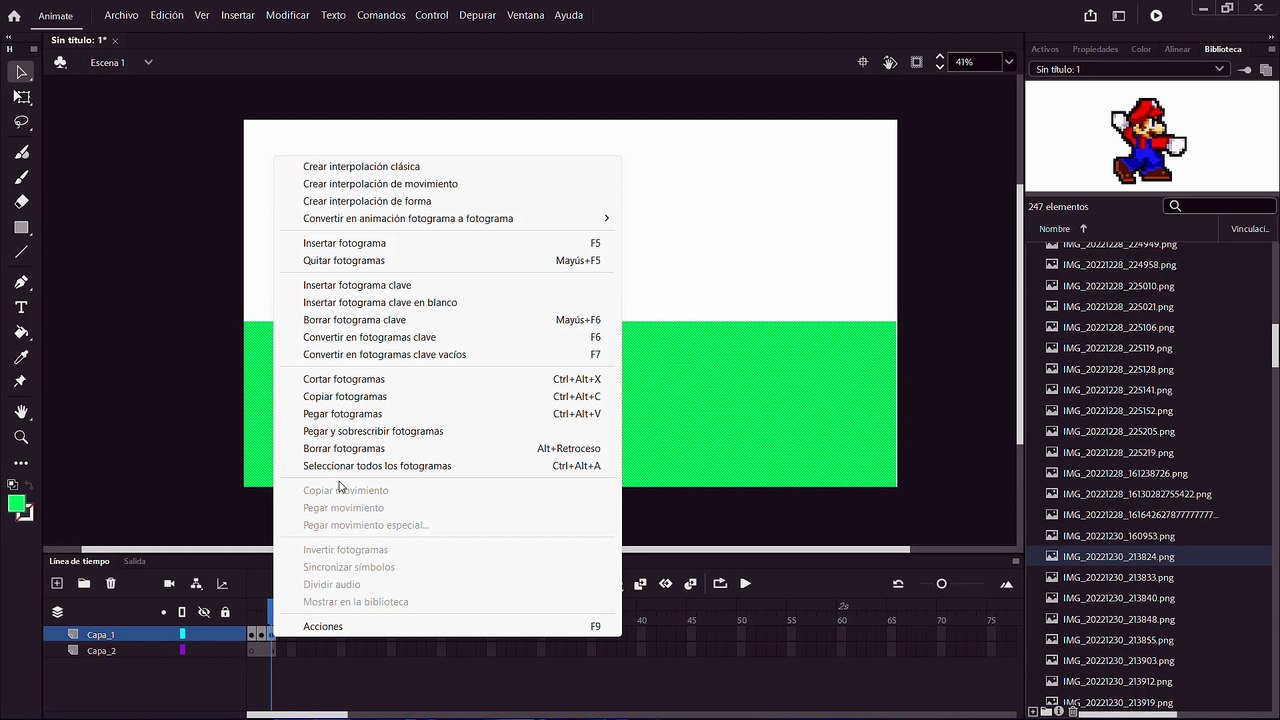Viewport: 1280px width, 720px height.
Task: Choose 'Crear interpolación clásica' from context menu
Action: (x=361, y=166)
